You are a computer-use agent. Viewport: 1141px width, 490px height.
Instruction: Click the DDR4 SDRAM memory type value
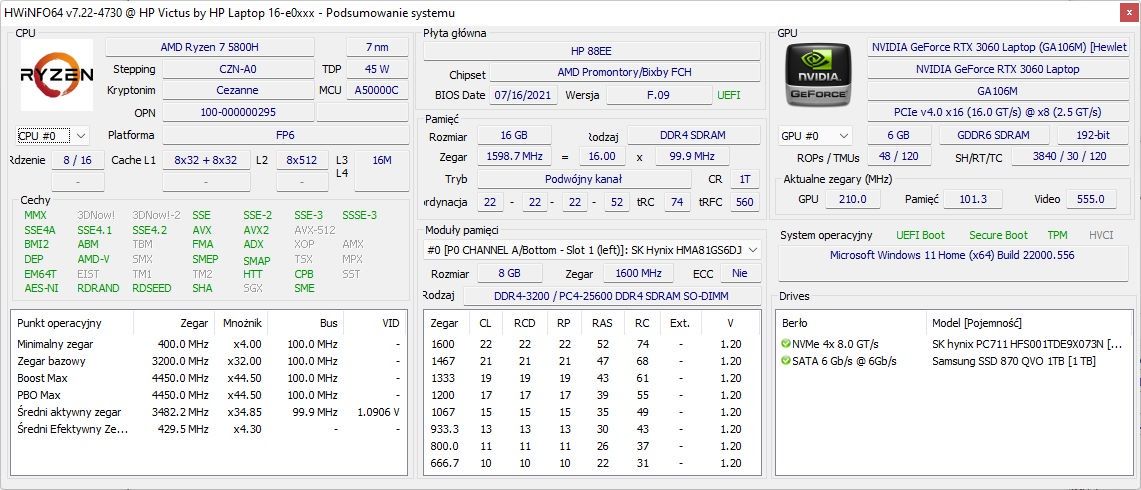pos(693,135)
